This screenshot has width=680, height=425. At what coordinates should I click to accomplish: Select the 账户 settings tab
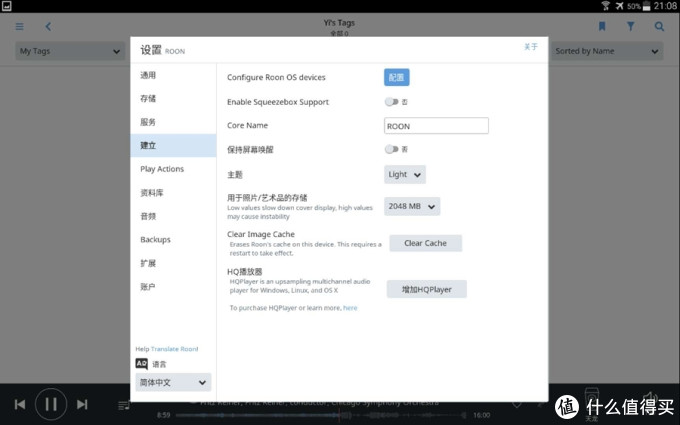(173, 286)
